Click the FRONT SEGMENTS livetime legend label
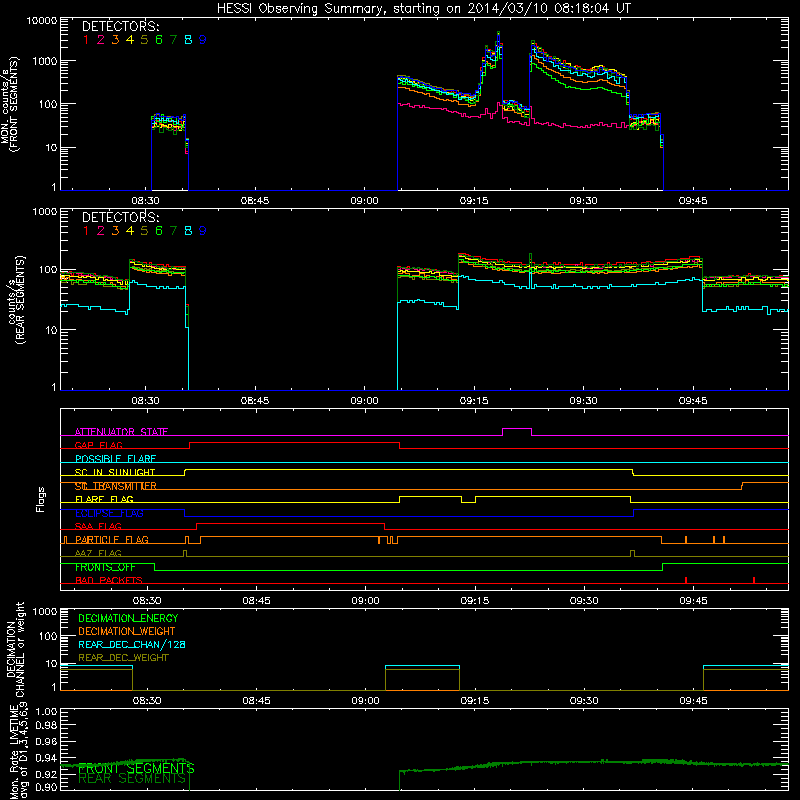Screen dimensions: 800x800 136,768
